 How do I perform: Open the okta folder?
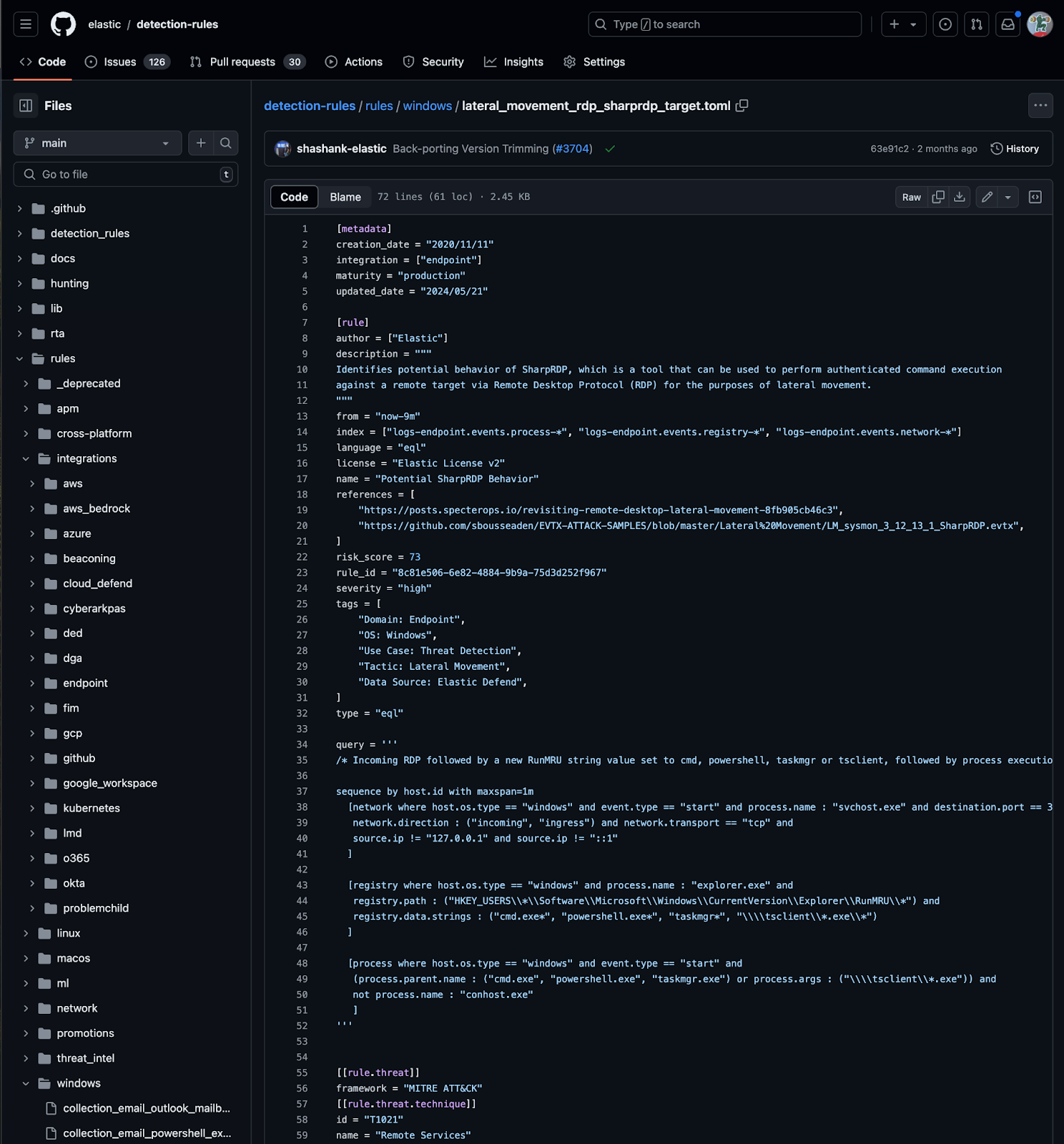click(74, 884)
